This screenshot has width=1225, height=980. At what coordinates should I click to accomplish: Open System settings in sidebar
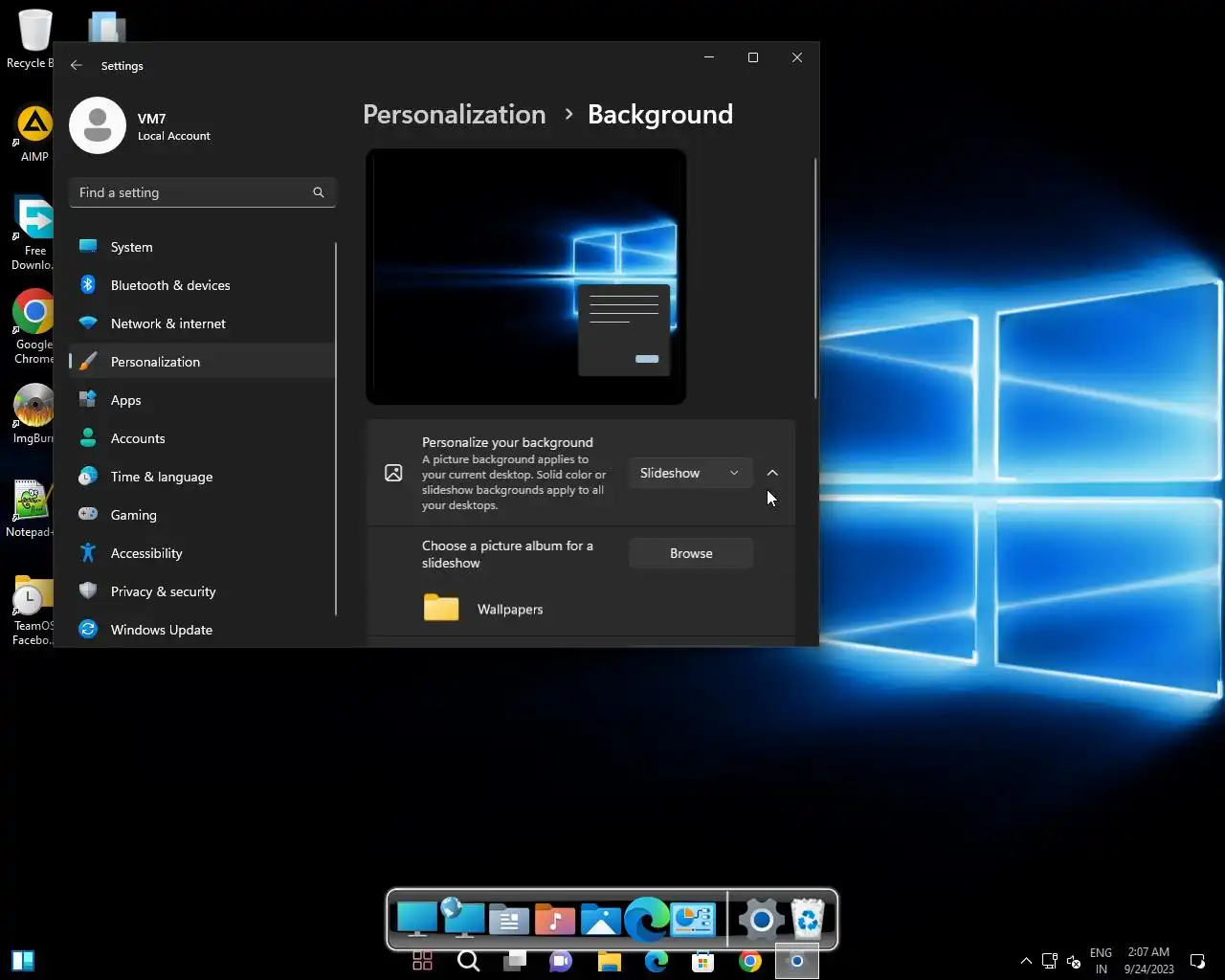pyautogui.click(x=202, y=247)
